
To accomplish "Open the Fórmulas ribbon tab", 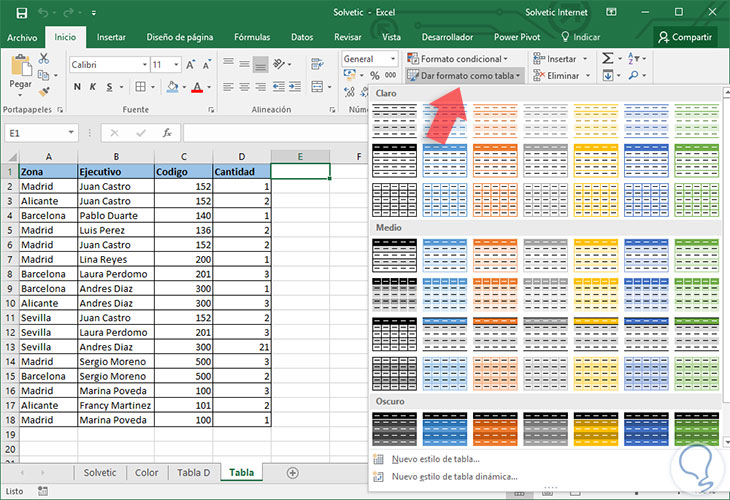I will click(x=251, y=37).
